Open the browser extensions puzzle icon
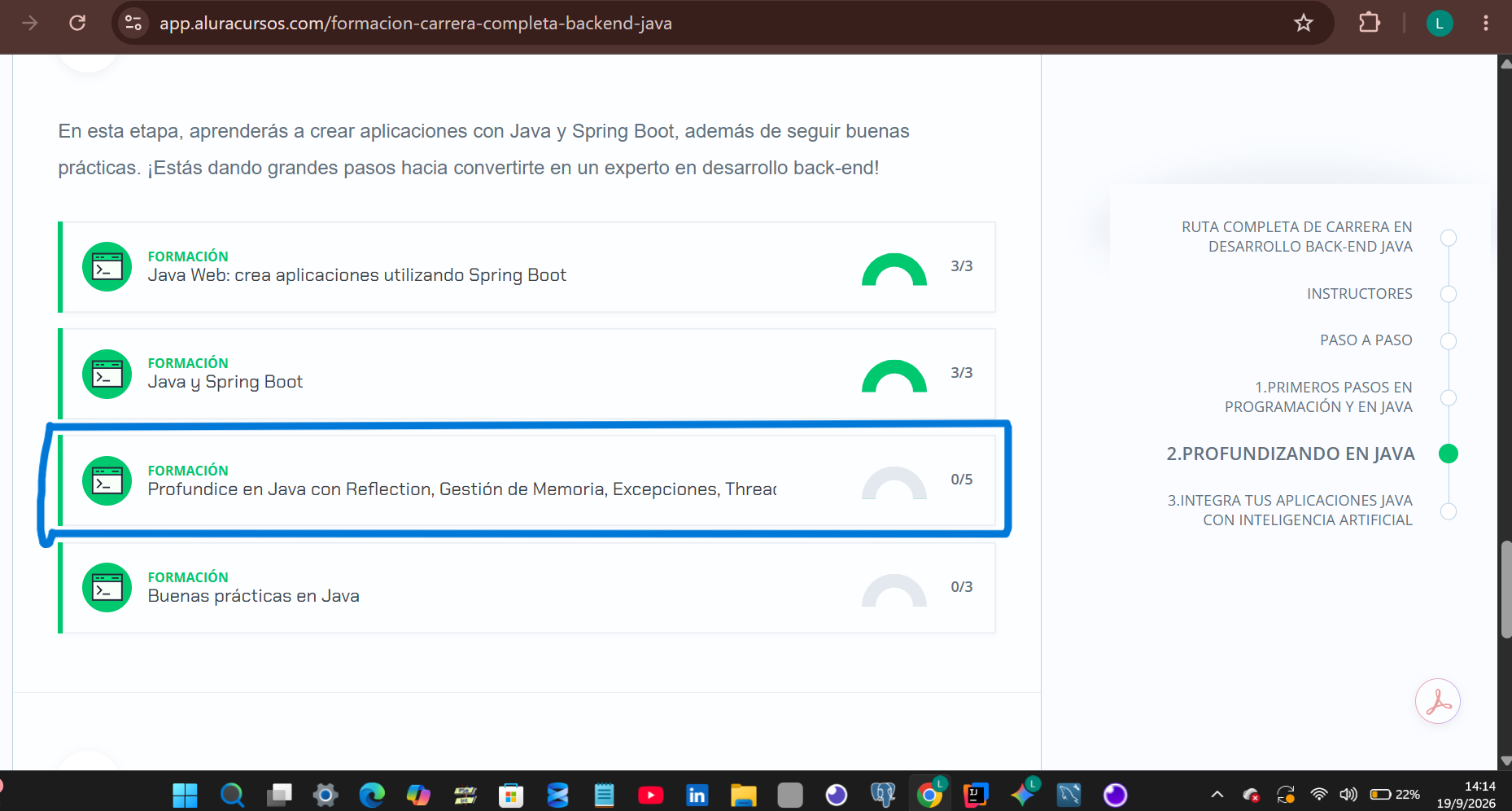Viewport: 1512px width, 811px height. pos(1370,23)
